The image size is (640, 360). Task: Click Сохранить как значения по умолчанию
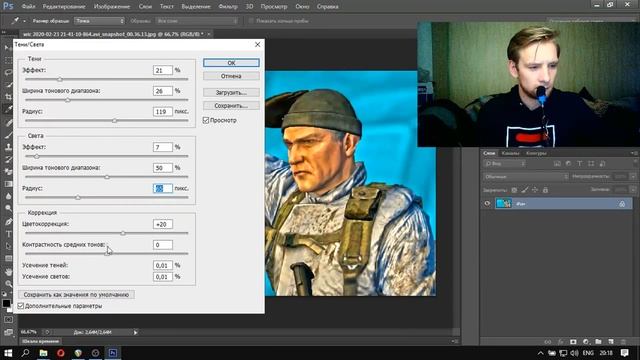coord(76,295)
